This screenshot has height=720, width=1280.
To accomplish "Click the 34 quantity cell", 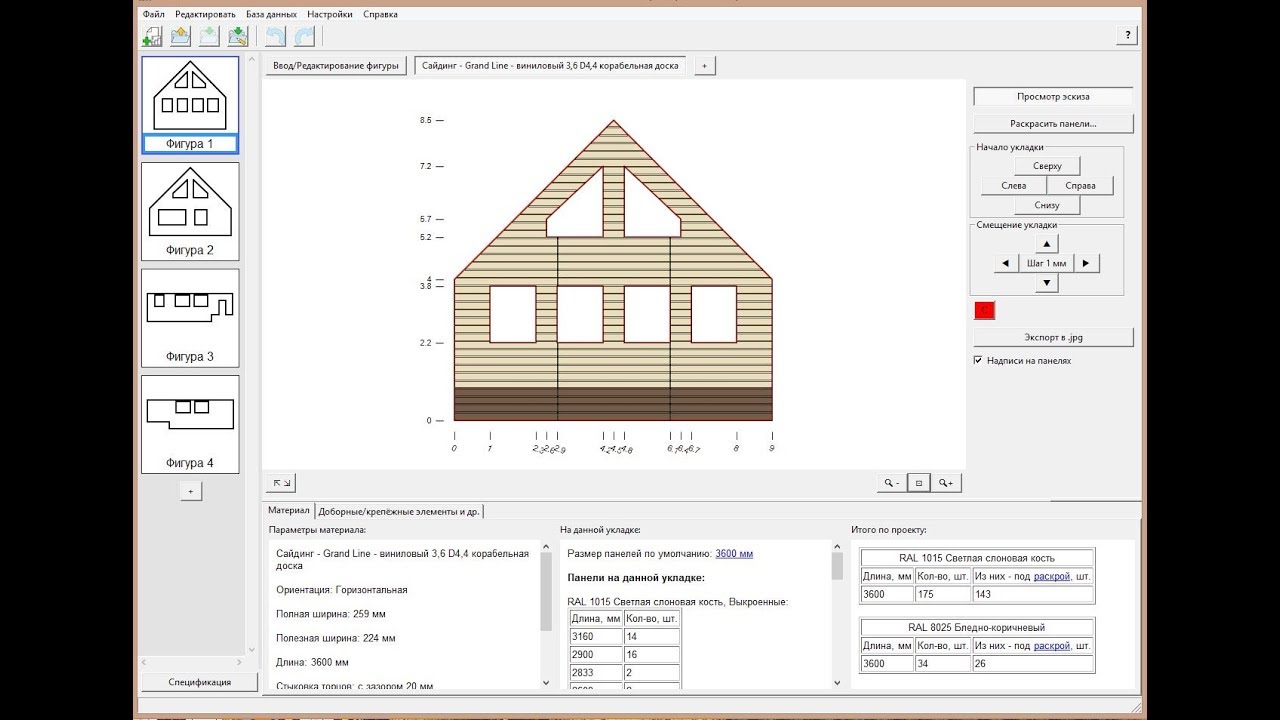I will tap(943, 663).
